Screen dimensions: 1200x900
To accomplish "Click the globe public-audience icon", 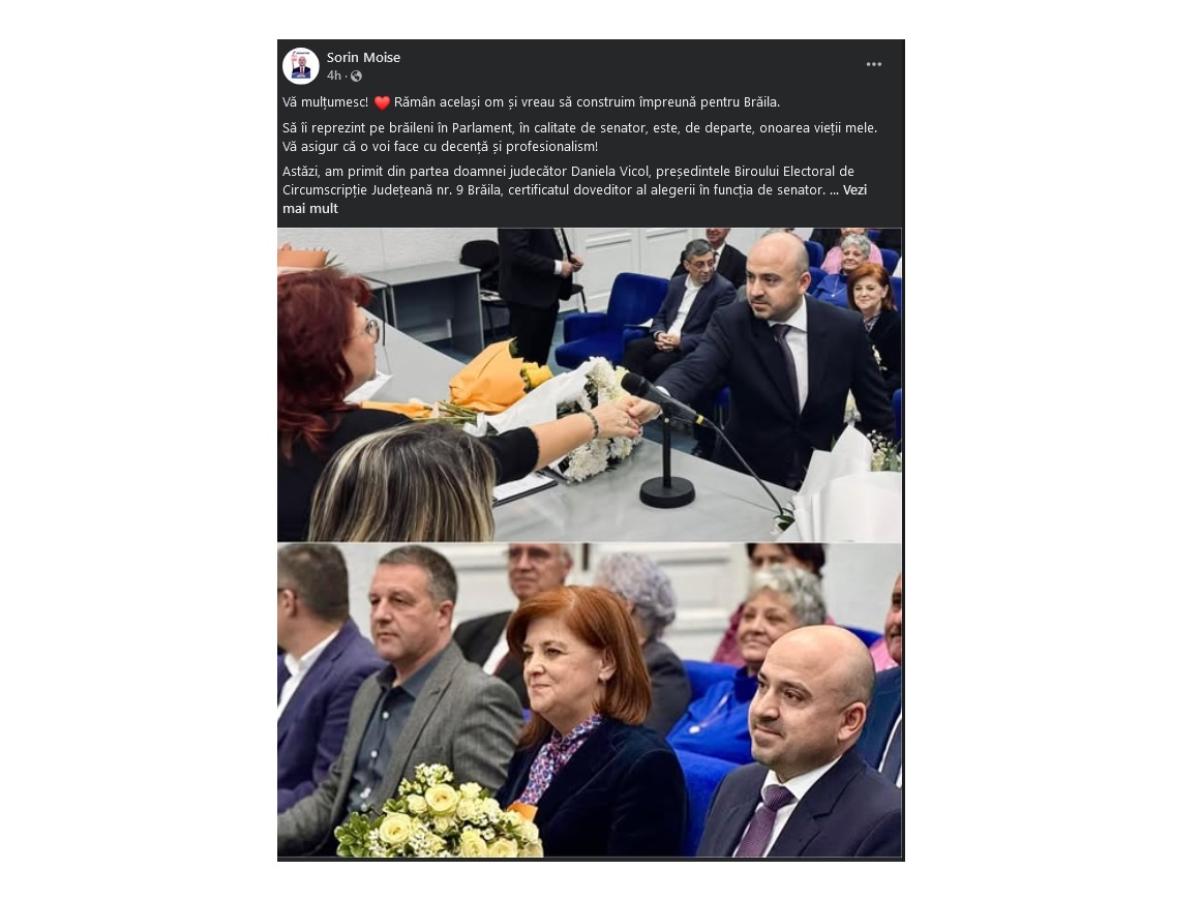I will coord(356,76).
